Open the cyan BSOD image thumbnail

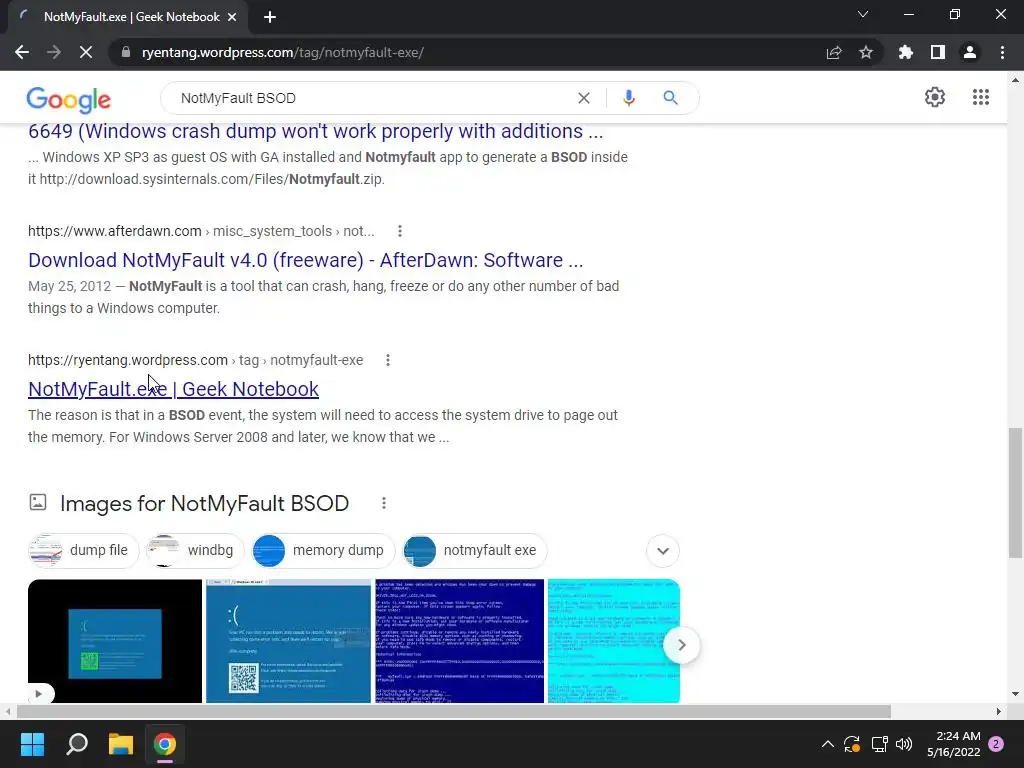[613, 641]
